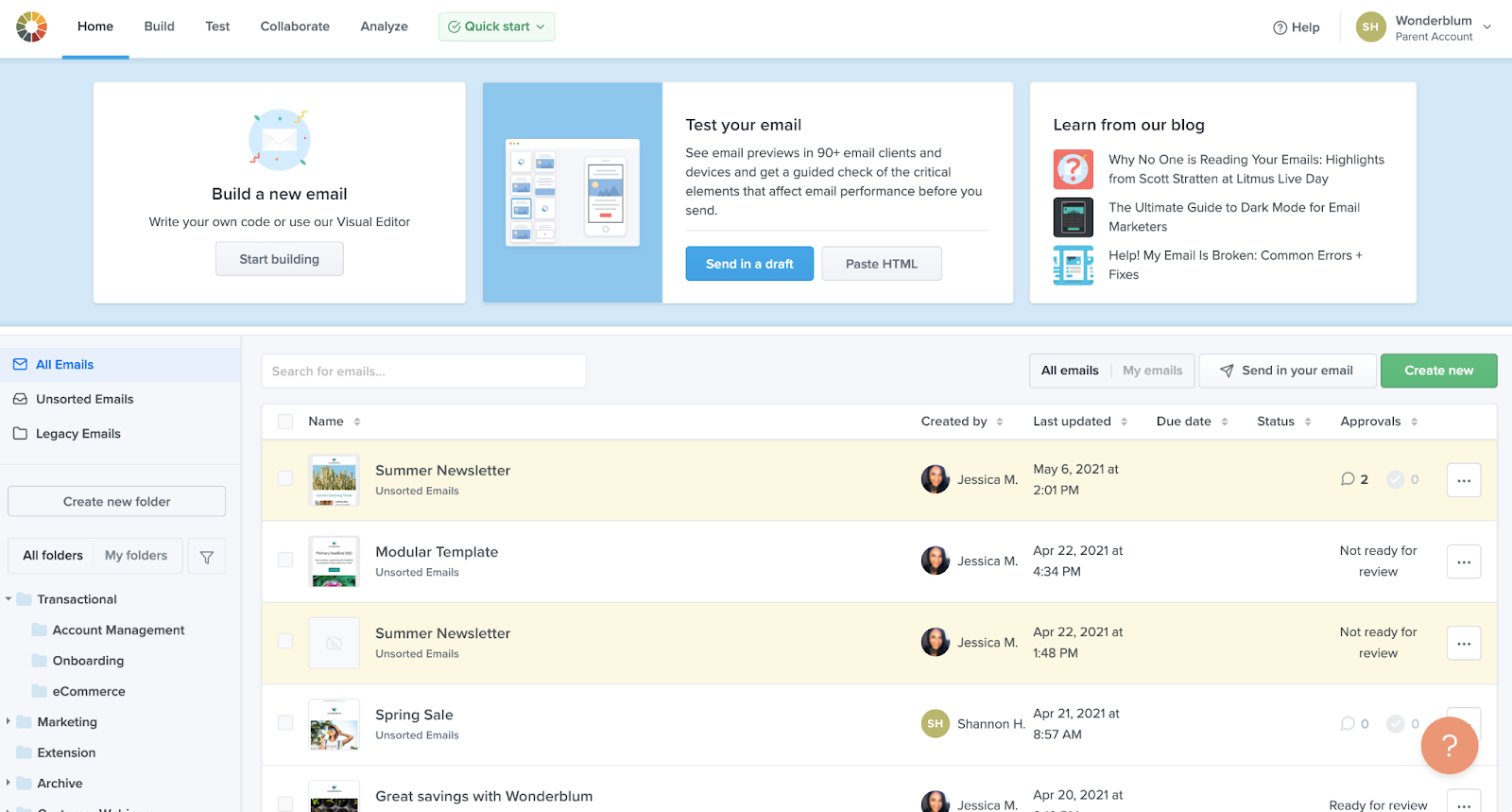Open the Help question mark icon
This screenshot has width=1512, height=812.
click(x=1280, y=27)
